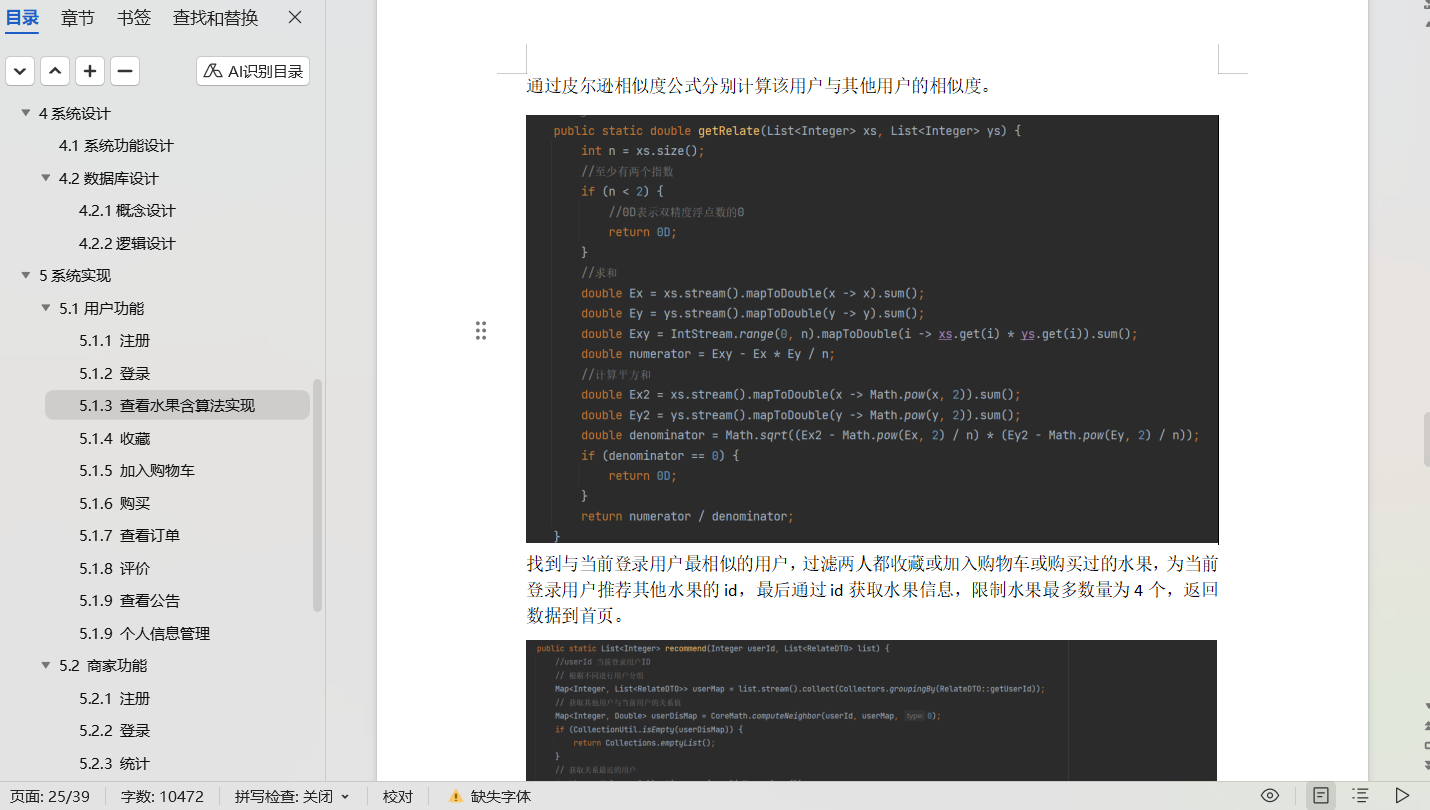Click the plus heading level button
This screenshot has height=810, width=1430.
click(90, 71)
